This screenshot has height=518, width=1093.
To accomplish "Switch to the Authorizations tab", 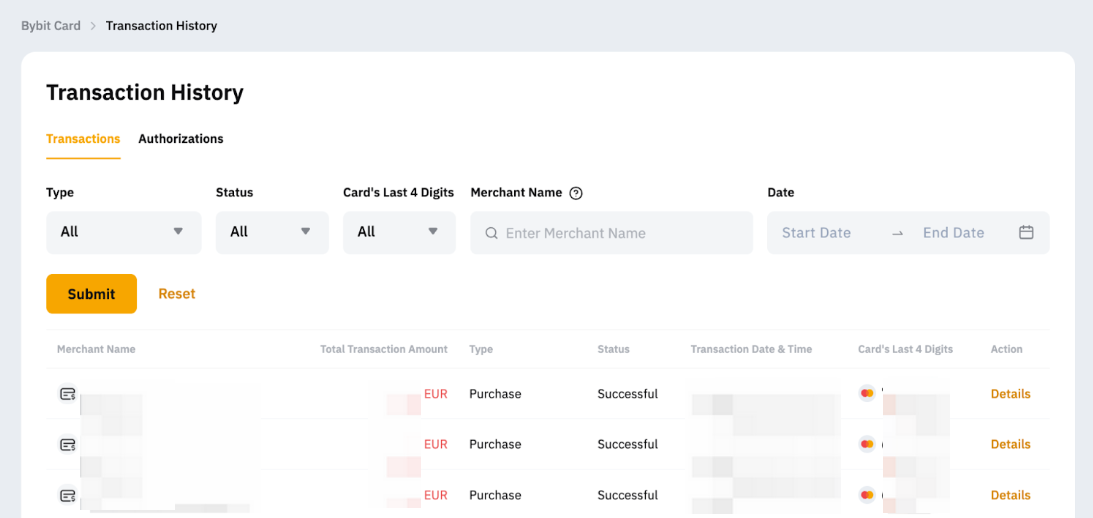I will tap(181, 139).
